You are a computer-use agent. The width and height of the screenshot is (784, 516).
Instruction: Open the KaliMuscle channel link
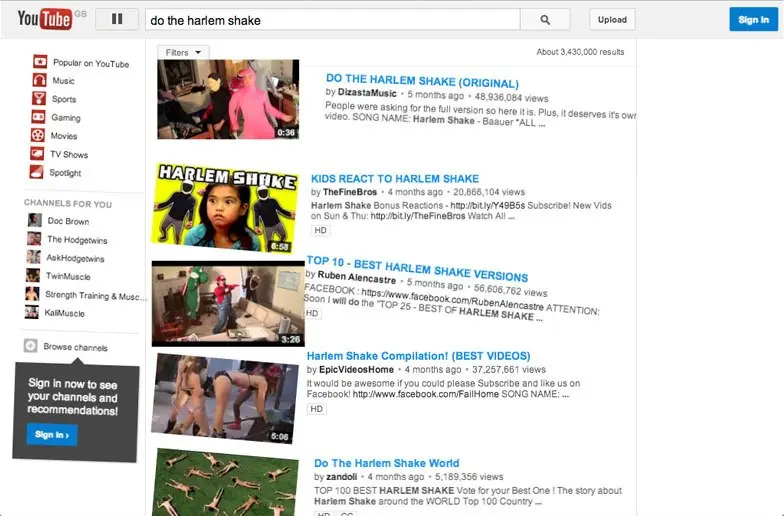tap(64, 313)
